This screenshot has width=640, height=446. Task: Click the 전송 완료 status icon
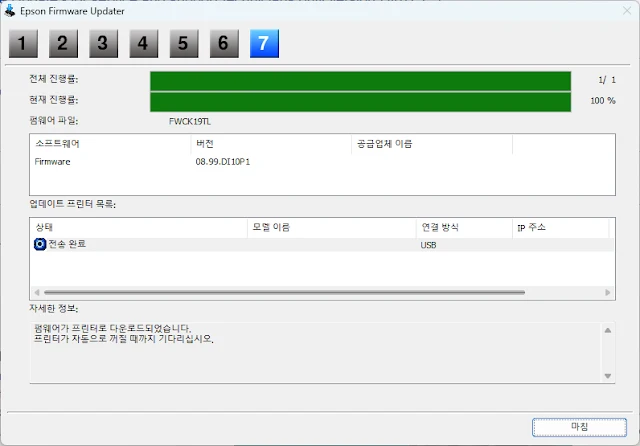(x=40, y=244)
